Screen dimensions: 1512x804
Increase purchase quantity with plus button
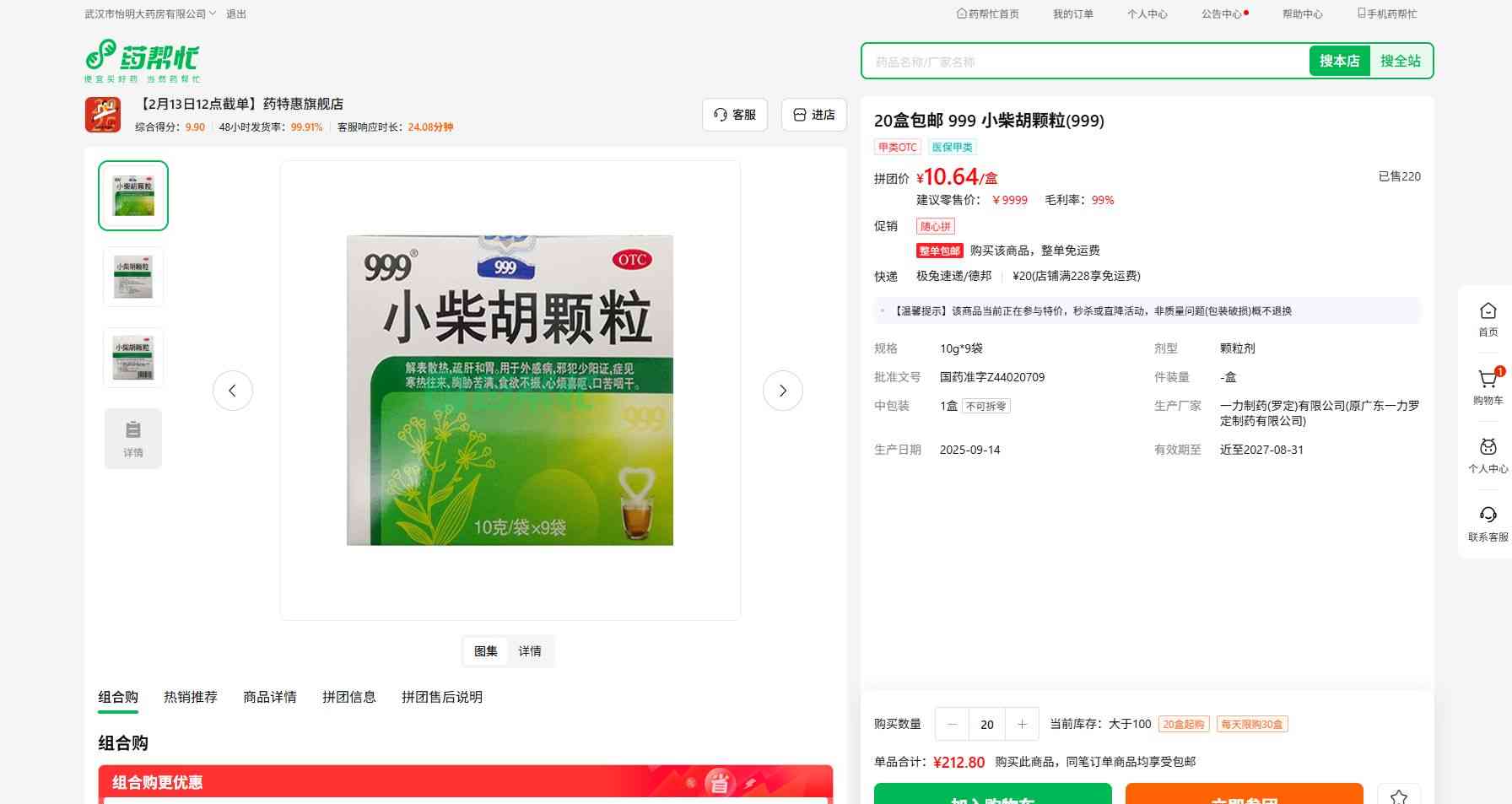click(x=1022, y=724)
